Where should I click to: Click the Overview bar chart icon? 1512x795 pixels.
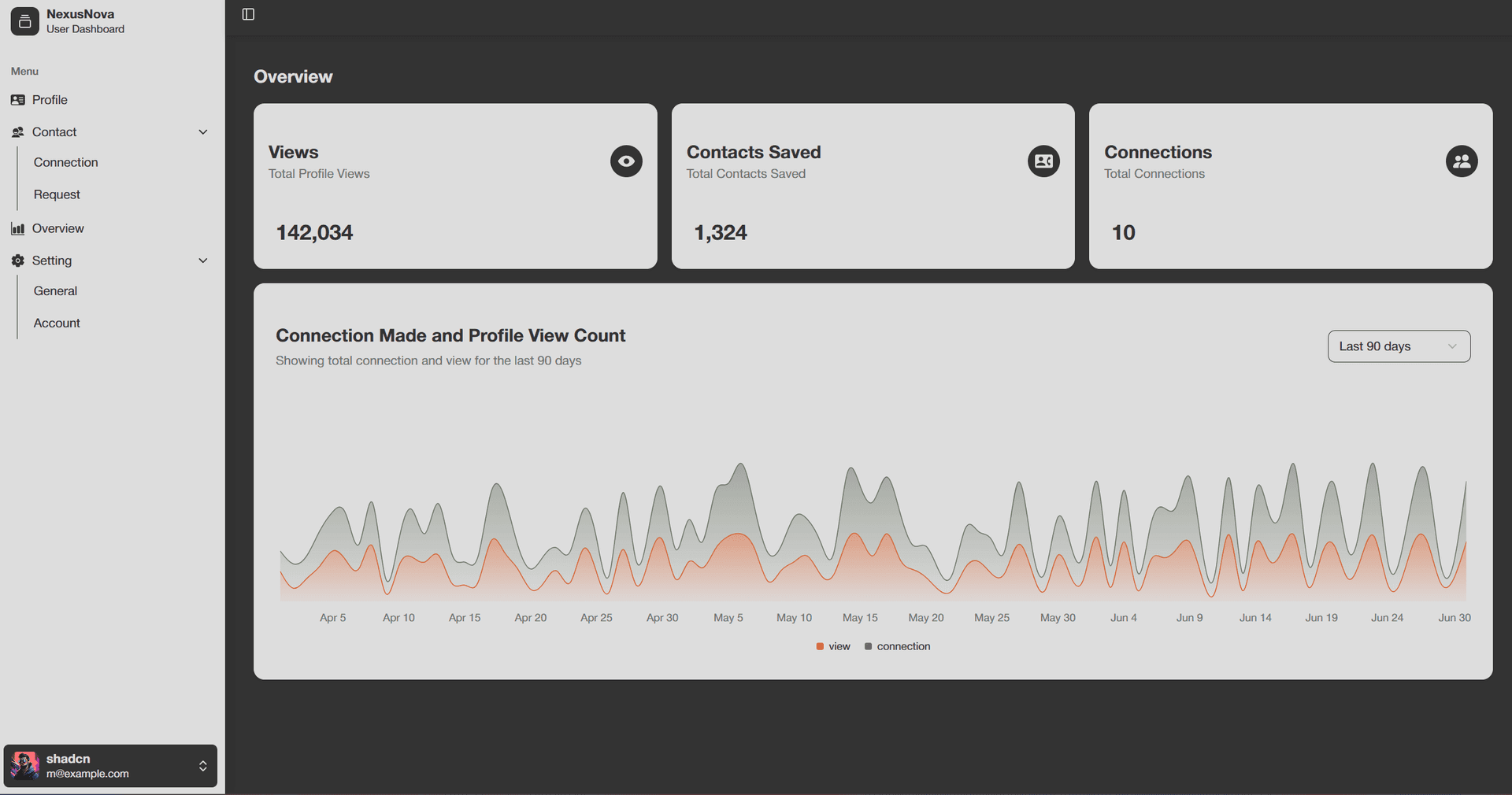pos(18,229)
